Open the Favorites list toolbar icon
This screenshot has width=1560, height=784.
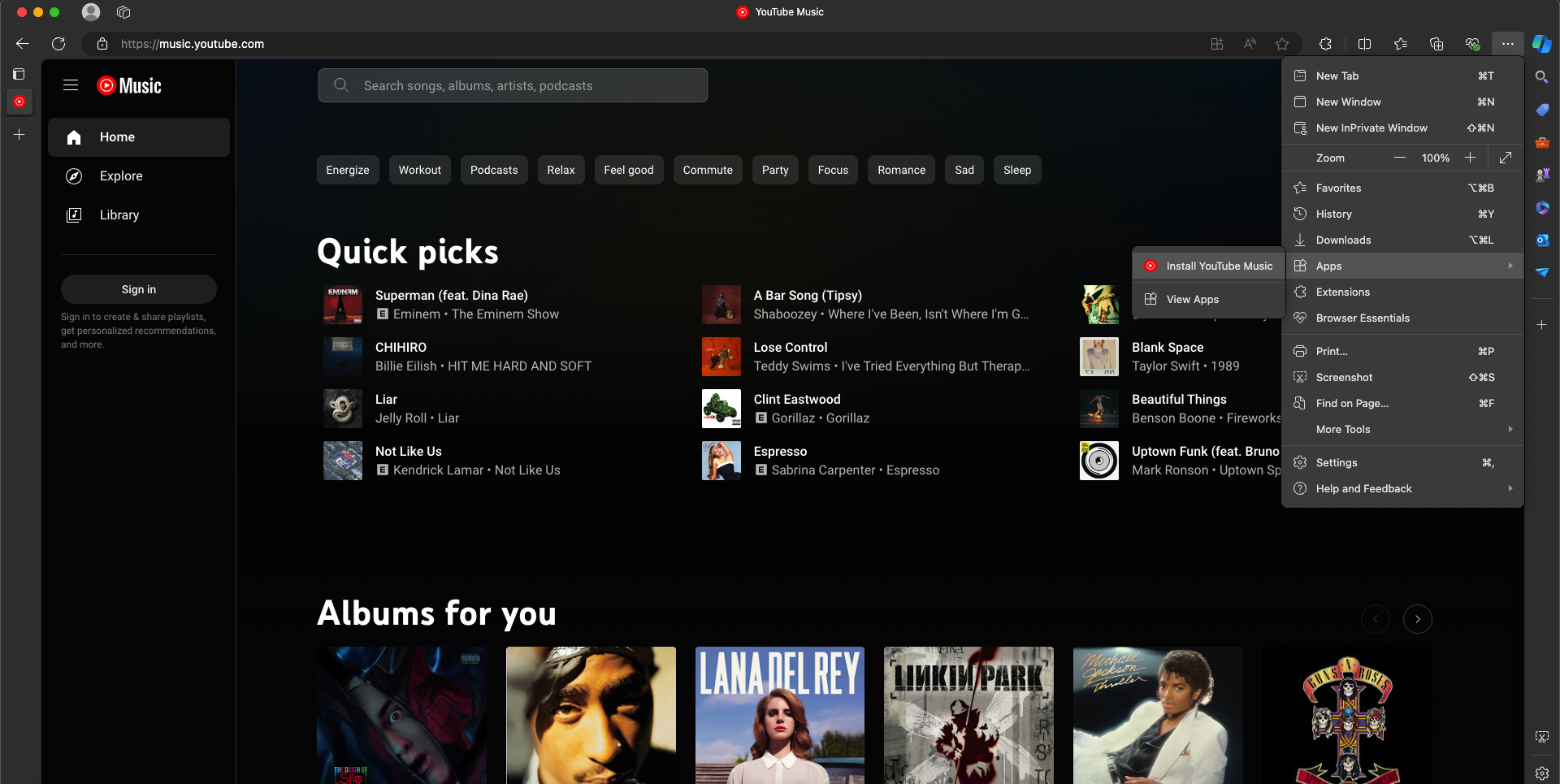point(1401,44)
